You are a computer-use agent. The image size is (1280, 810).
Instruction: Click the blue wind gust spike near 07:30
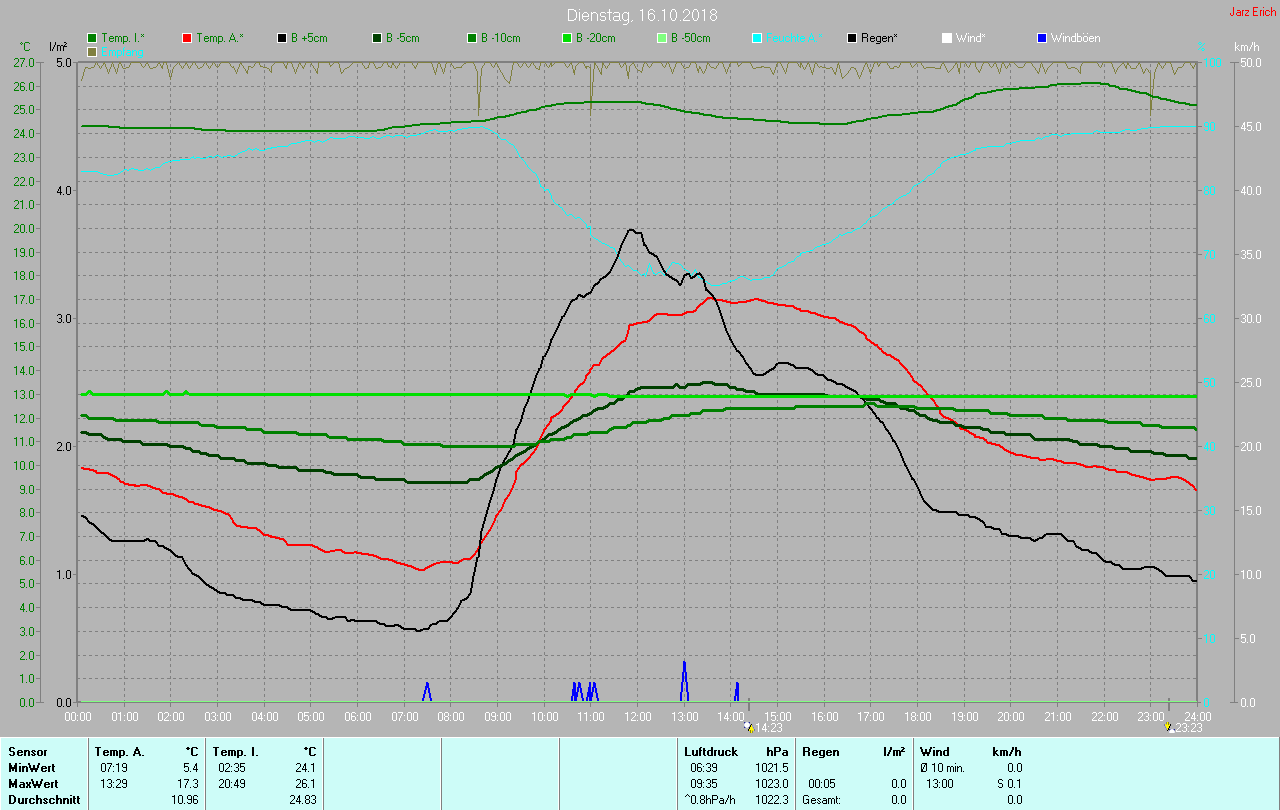pyautogui.click(x=428, y=692)
